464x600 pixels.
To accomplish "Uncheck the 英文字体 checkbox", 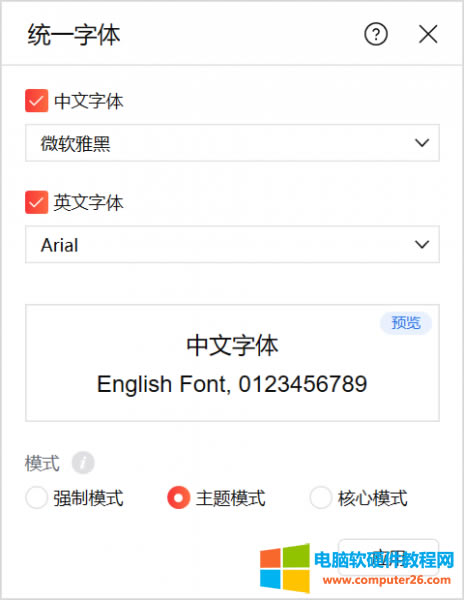I will [x=37, y=202].
